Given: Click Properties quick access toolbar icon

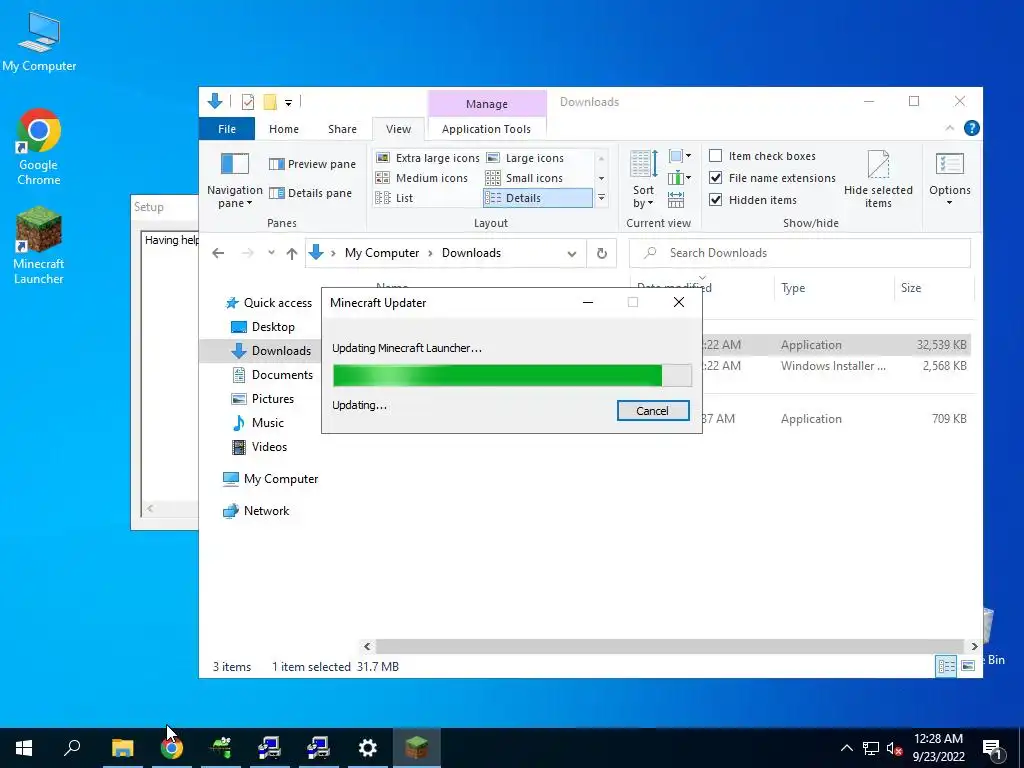Looking at the screenshot, I should pyautogui.click(x=248, y=102).
